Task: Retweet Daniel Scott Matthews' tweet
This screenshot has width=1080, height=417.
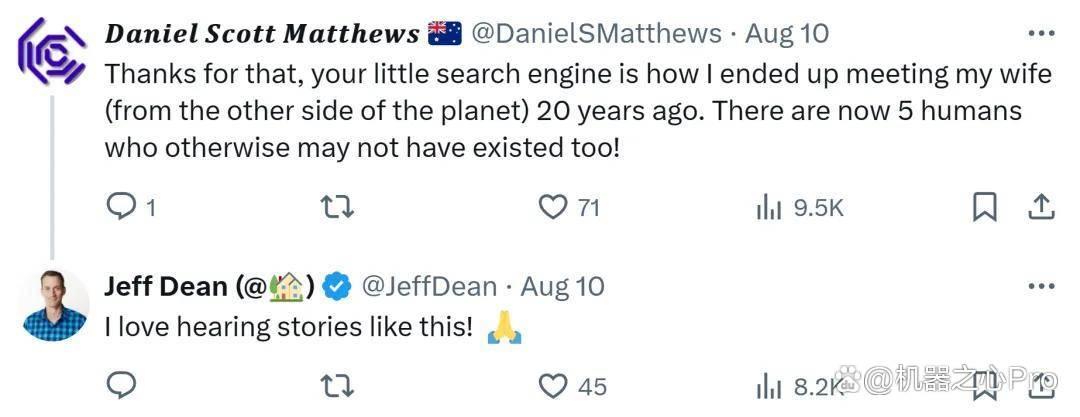Action: pyautogui.click(x=338, y=207)
